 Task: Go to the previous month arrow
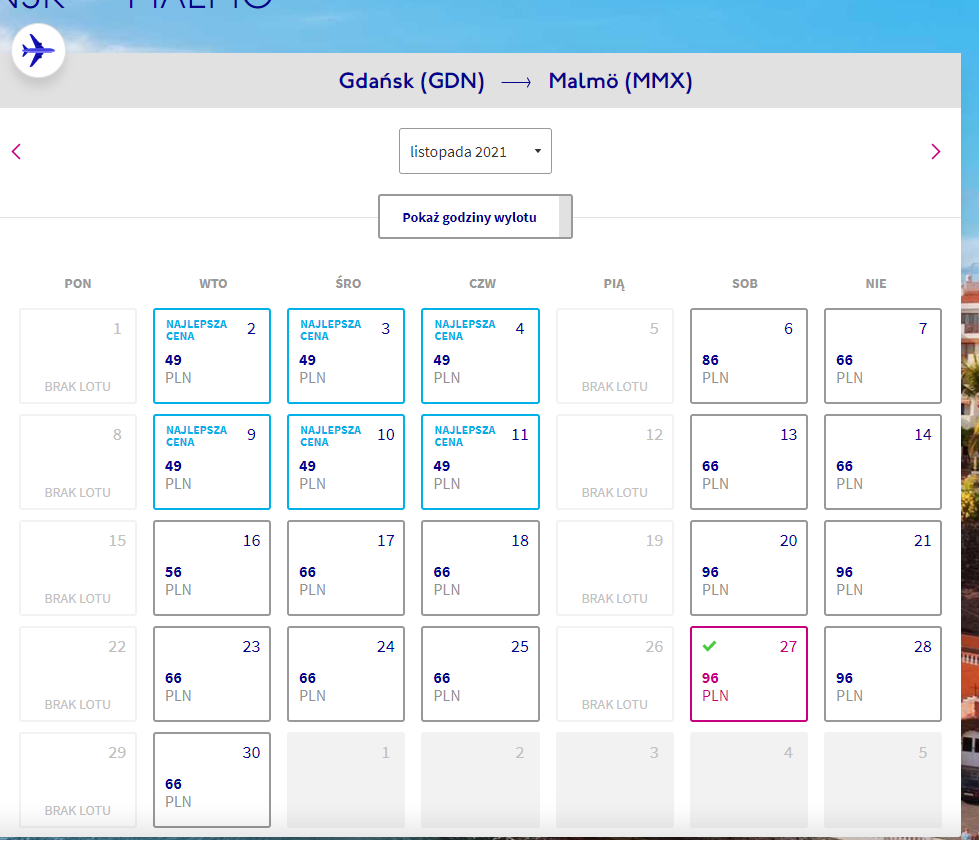pos(17,152)
